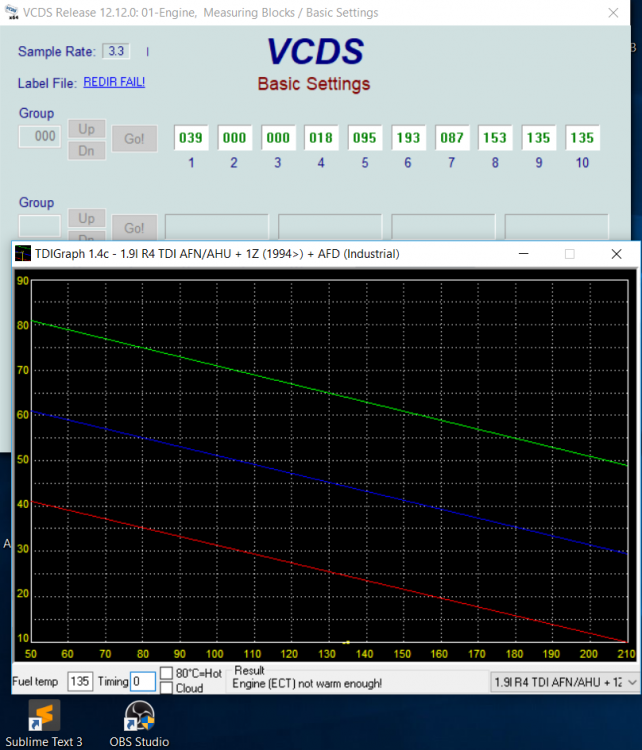Select measuring value 135 in field 9
This screenshot has width=642, height=750.
click(539, 138)
